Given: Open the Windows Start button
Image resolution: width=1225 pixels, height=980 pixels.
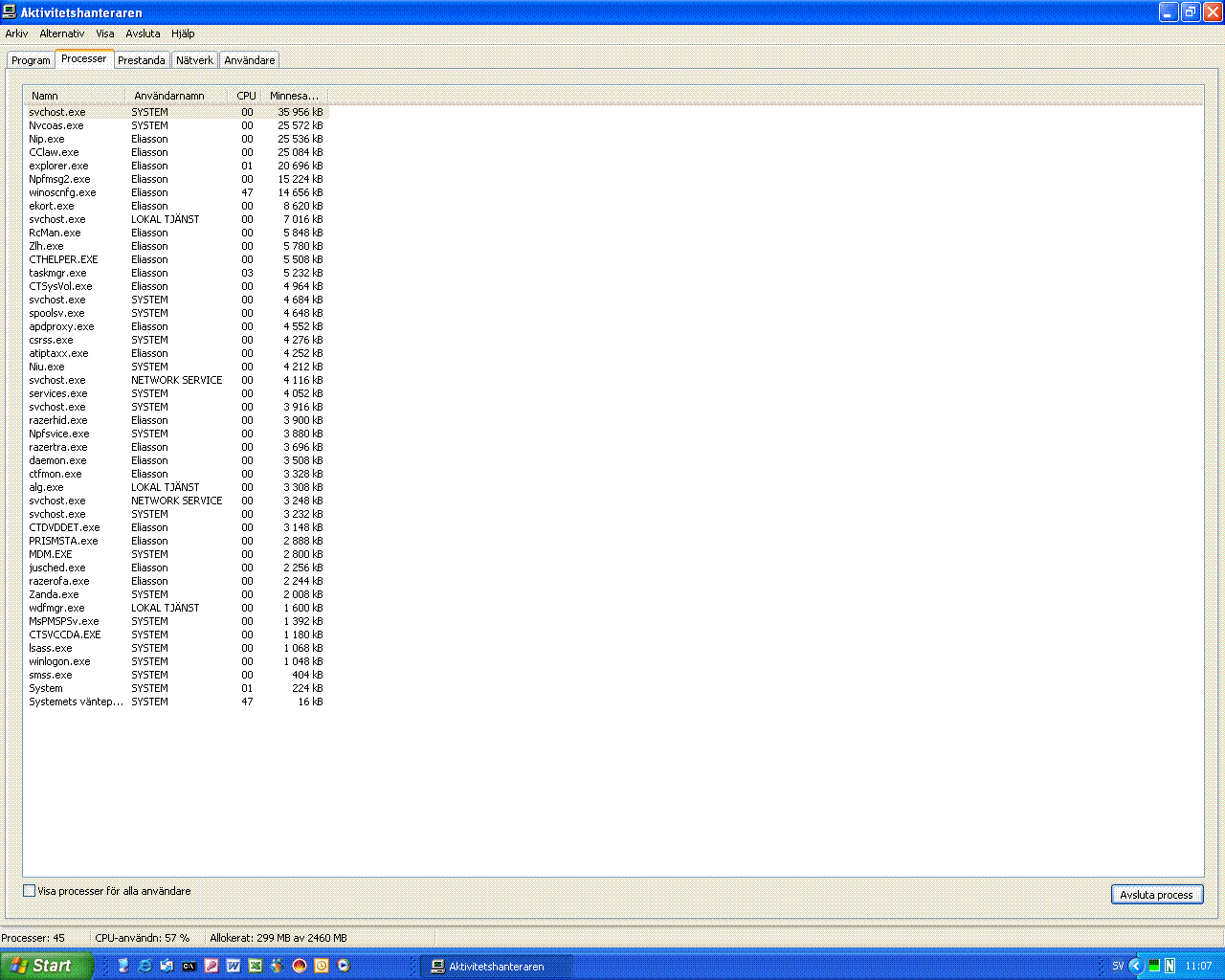Looking at the screenshot, I should click(x=47, y=966).
